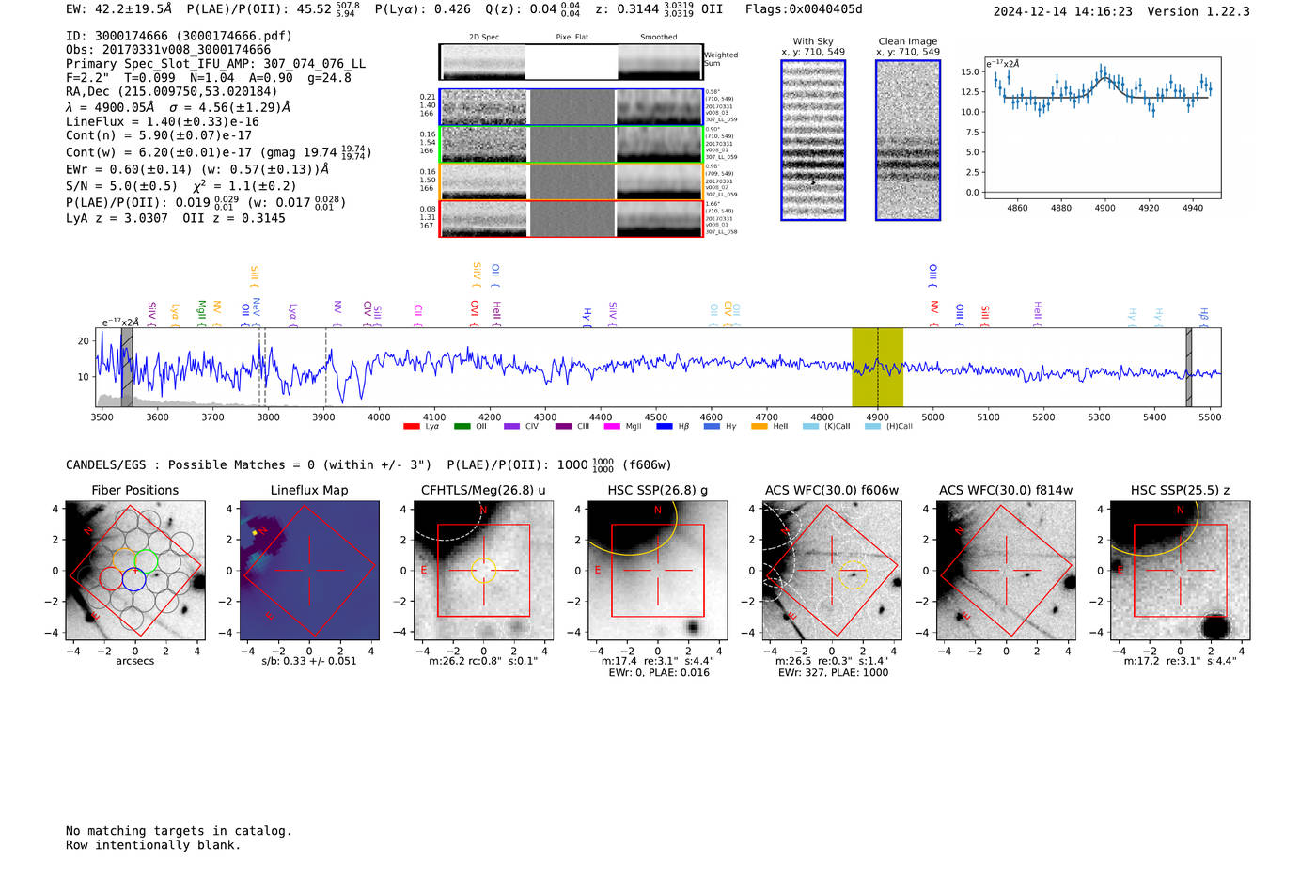
Task: Open the CFHTLS/Meg(26.8) u image
Action: point(483,571)
